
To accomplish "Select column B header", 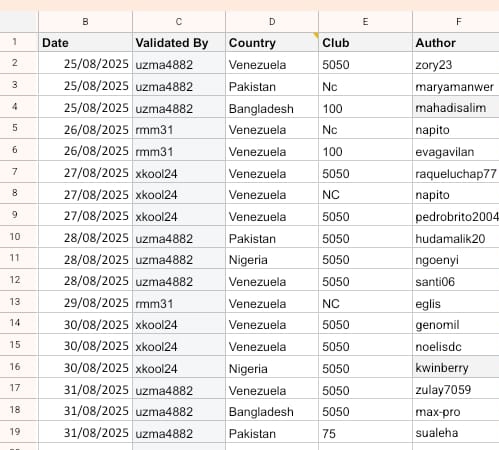I will (85, 22).
